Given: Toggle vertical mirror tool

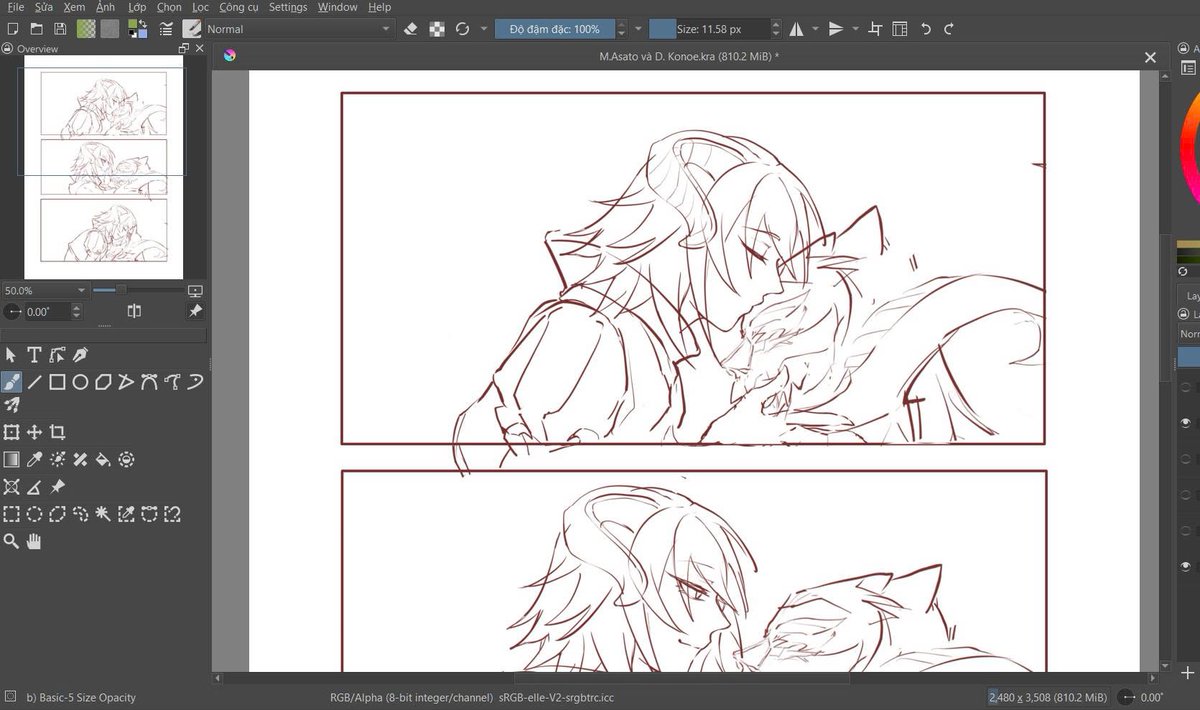Looking at the screenshot, I should click(837, 29).
